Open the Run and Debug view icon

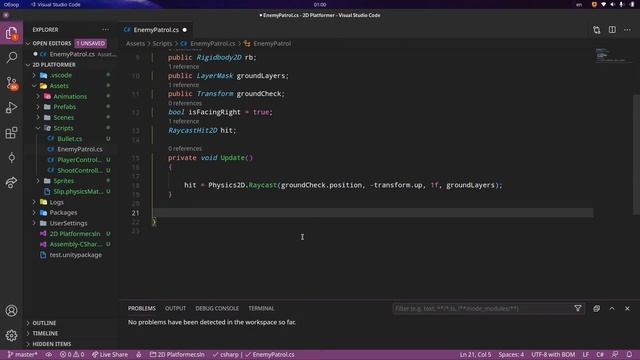(x=11, y=107)
